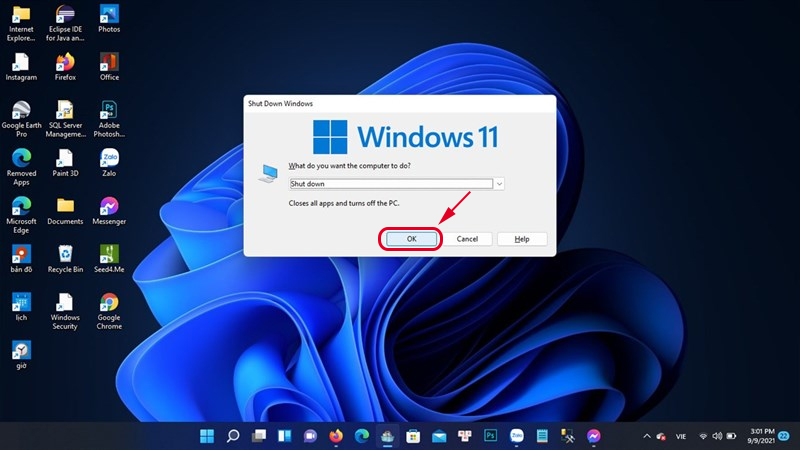Expand the Shut down action dropdown arrow
Image resolution: width=800 pixels, height=450 pixels.
[x=499, y=184]
